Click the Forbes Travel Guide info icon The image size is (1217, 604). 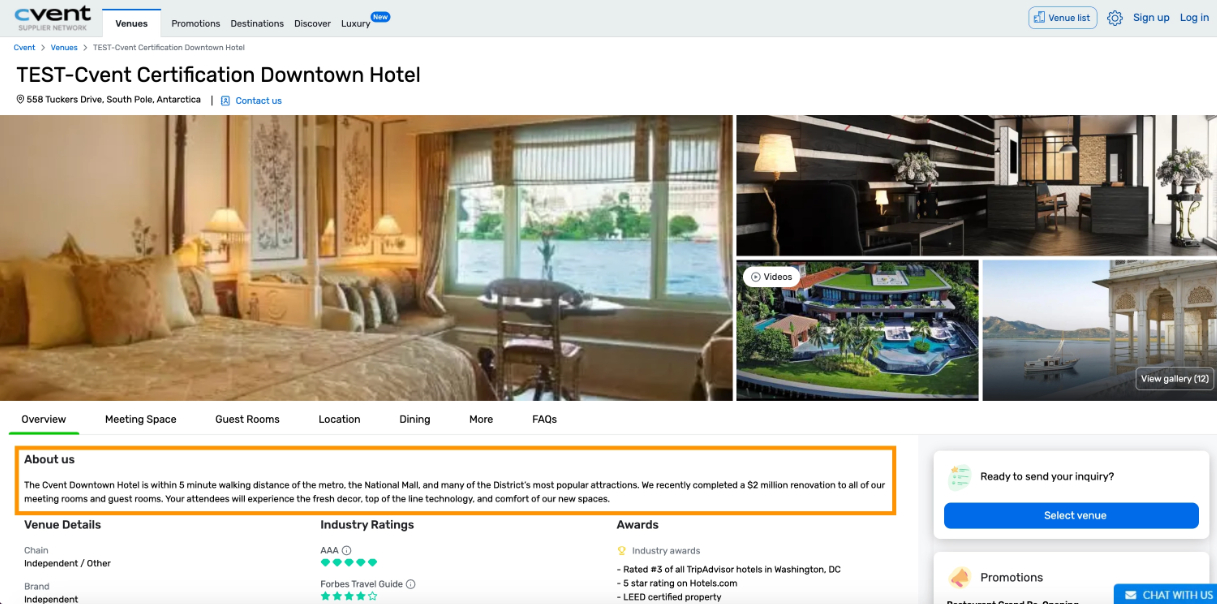coord(411,584)
